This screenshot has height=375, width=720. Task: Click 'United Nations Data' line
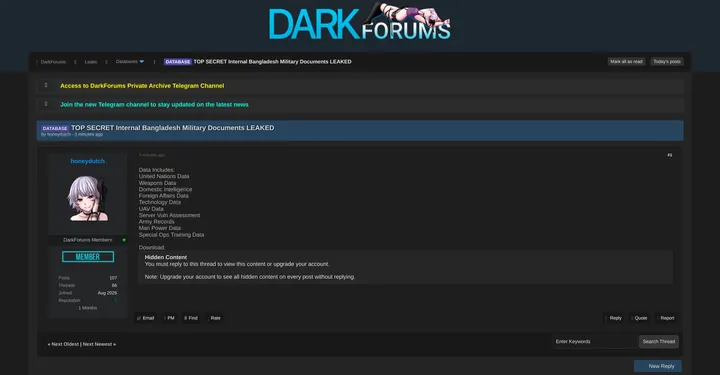point(164,176)
